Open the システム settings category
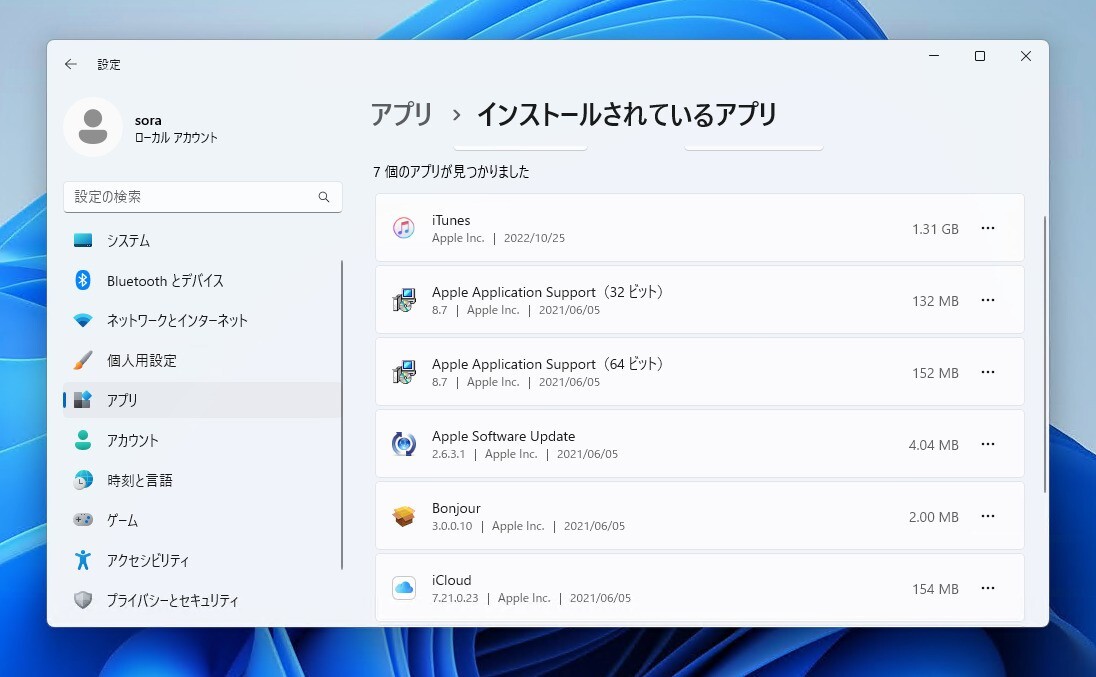This screenshot has width=1096, height=677. 202,240
